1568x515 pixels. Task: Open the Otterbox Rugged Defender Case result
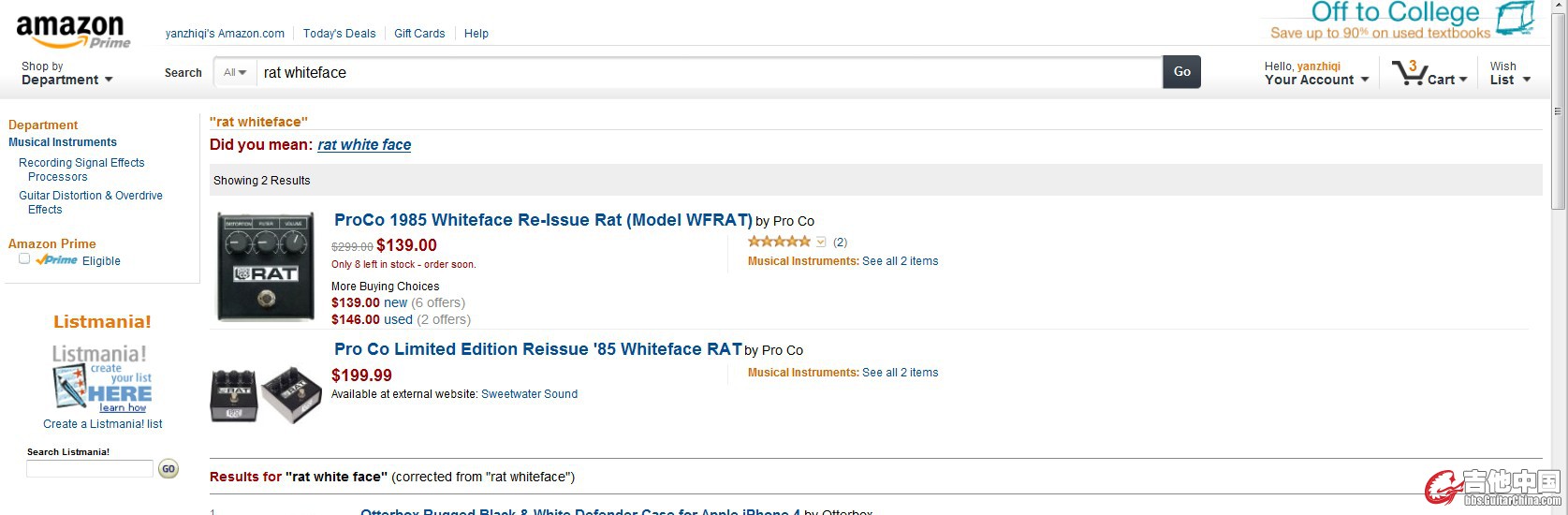(x=580, y=511)
